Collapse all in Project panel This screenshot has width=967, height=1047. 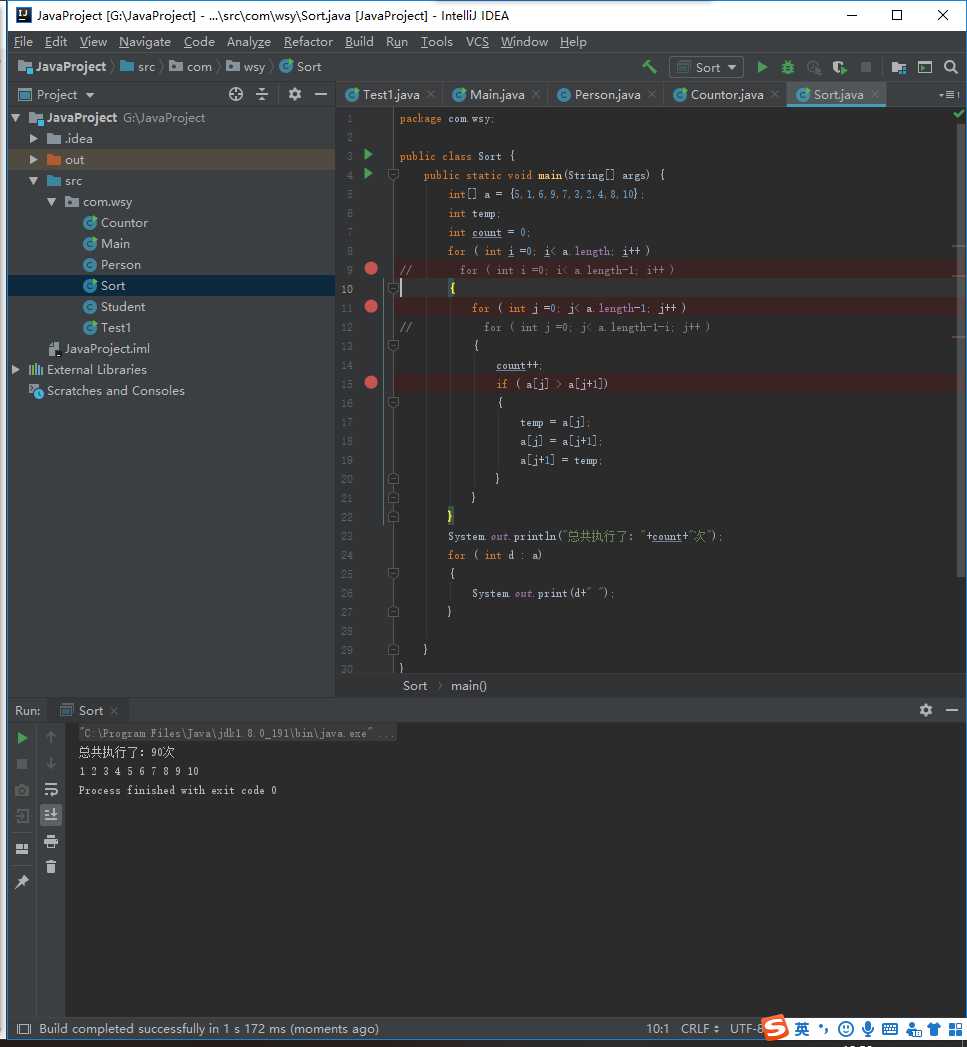pyautogui.click(x=262, y=94)
